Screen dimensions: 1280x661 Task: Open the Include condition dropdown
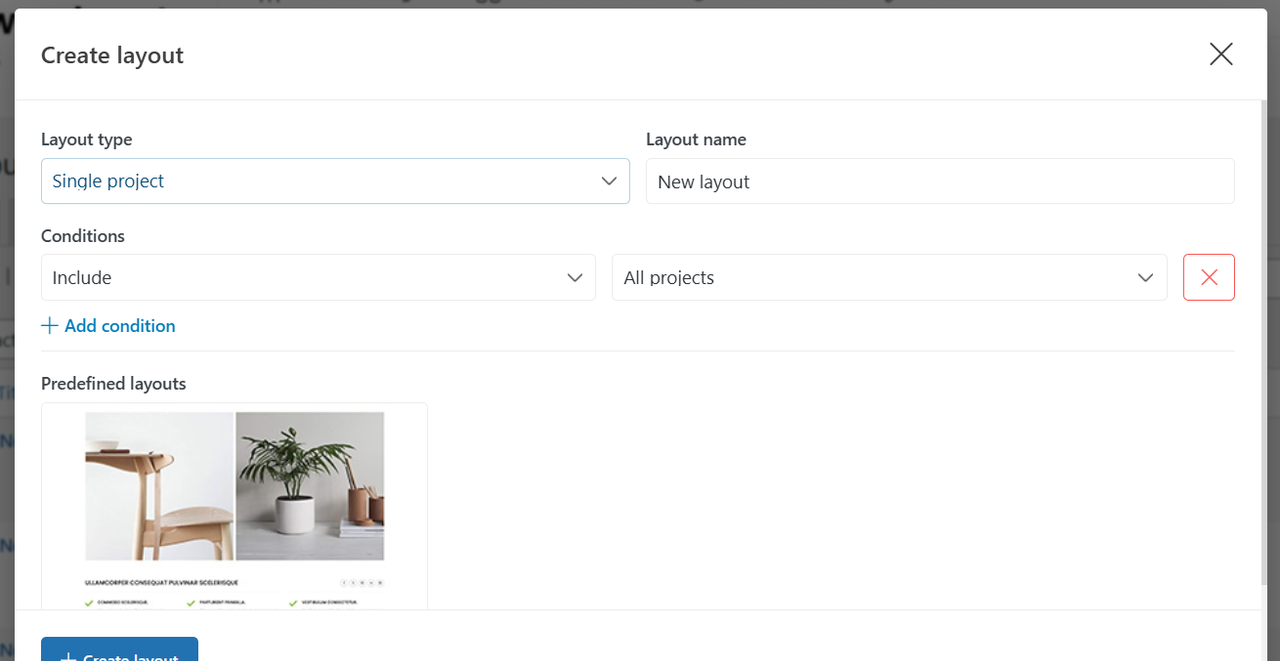[318, 277]
